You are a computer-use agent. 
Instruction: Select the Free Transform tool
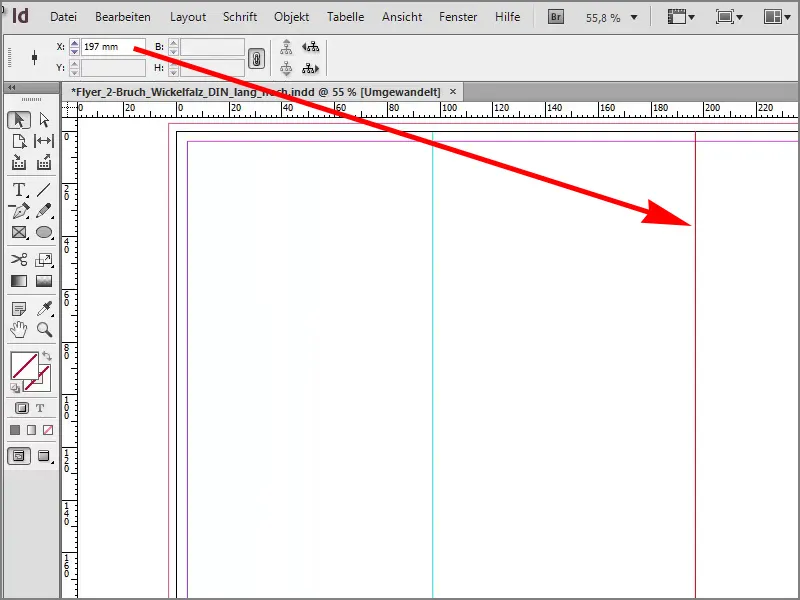[x=44, y=260]
